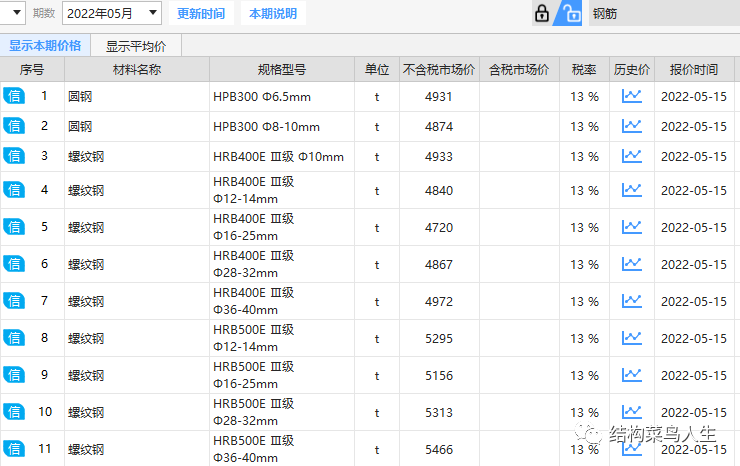Select the price cell 4840
The height and width of the screenshot is (466, 740).
(x=439, y=191)
